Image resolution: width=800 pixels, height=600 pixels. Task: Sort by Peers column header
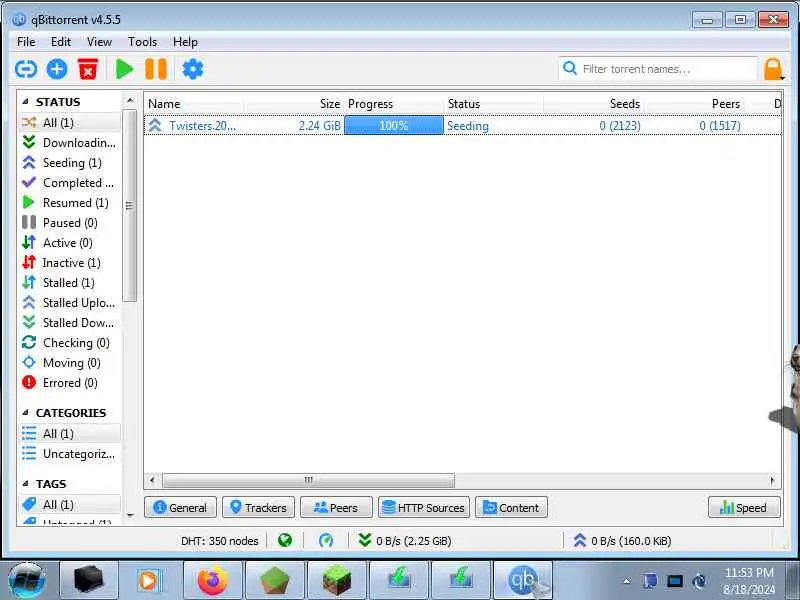coord(694,104)
